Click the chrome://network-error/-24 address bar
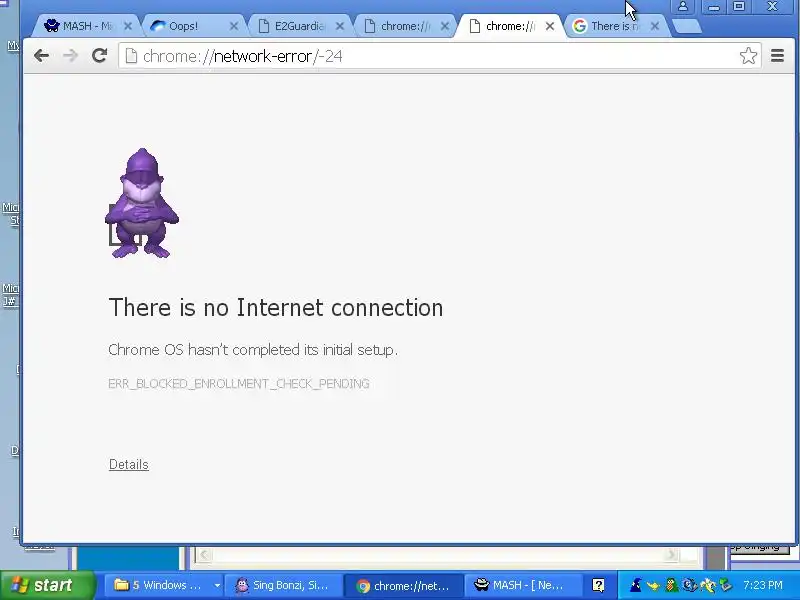Screen dimensions: 800x600 pyautogui.click(x=440, y=56)
